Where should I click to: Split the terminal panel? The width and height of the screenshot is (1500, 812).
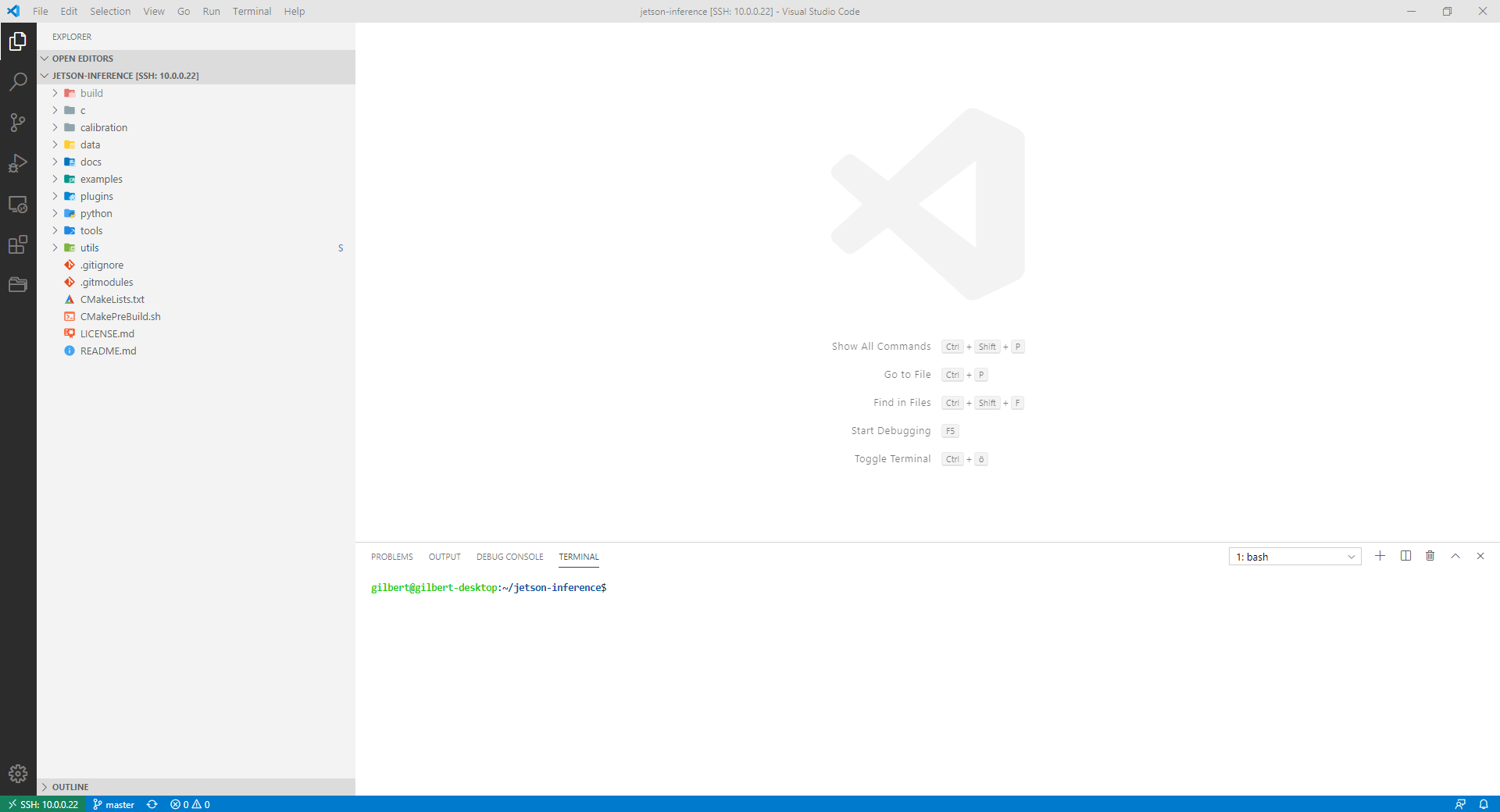1405,556
